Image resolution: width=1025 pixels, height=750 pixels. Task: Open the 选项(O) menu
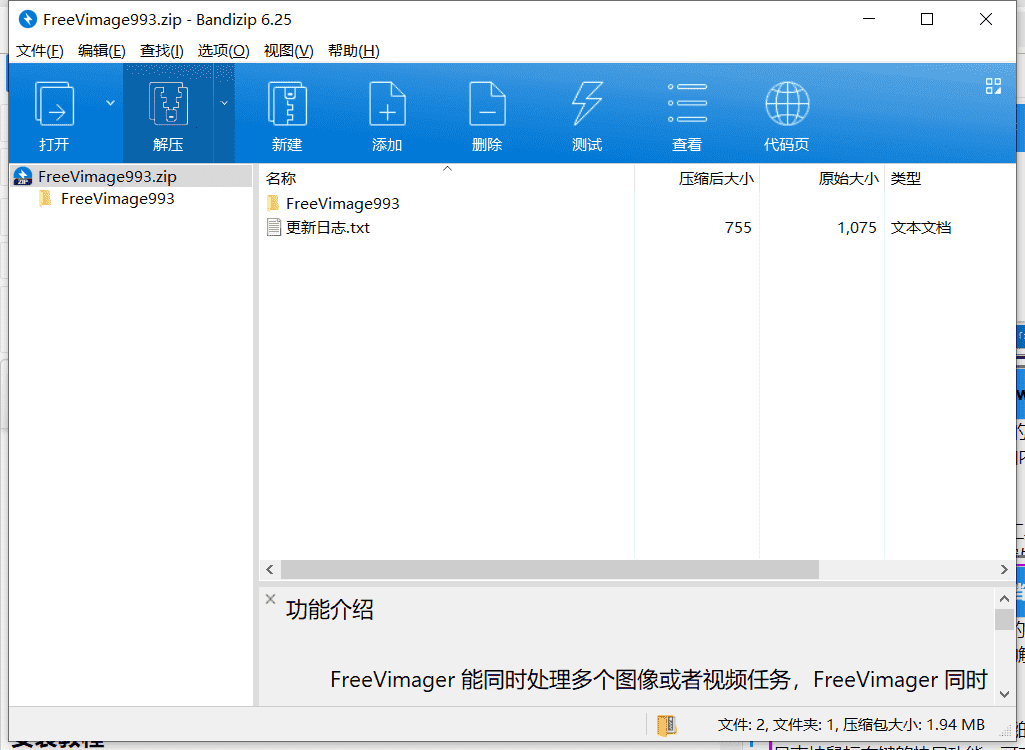(224, 51)
